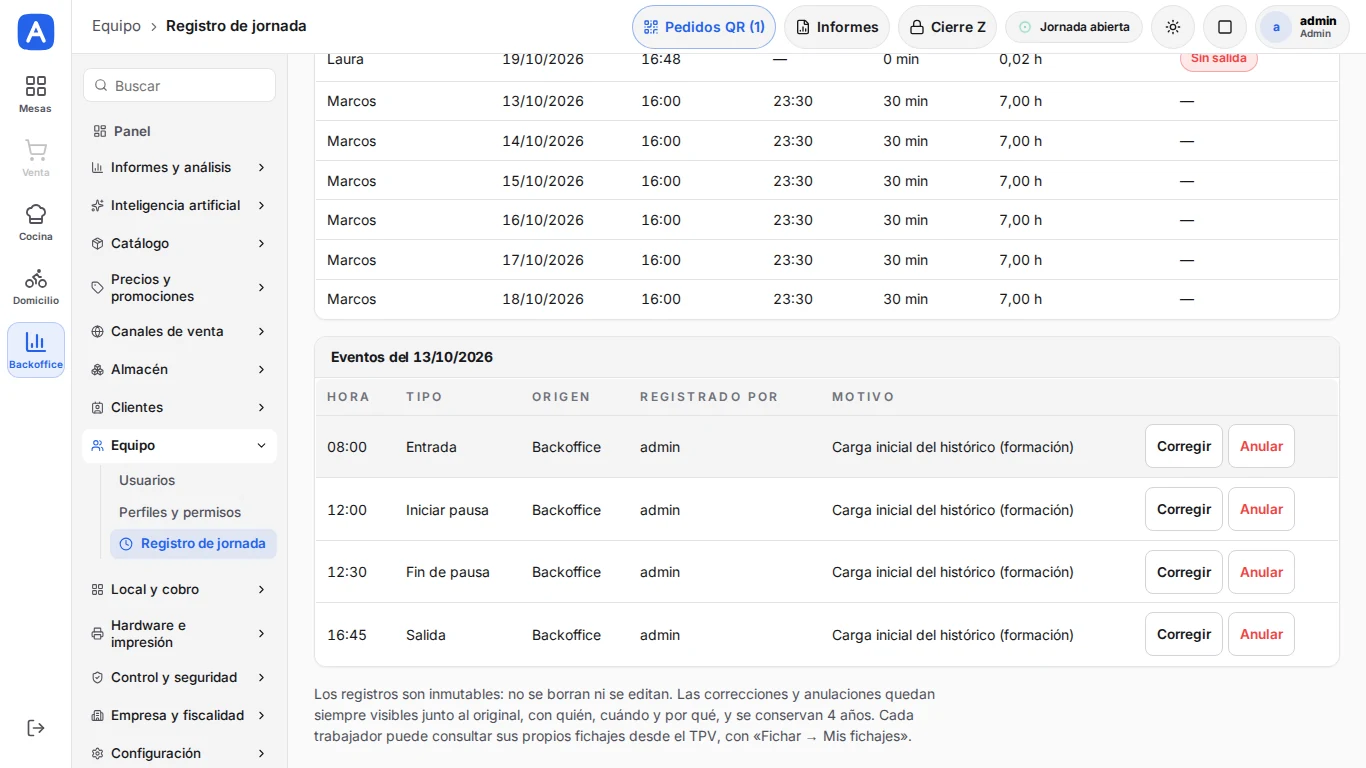Screen dimensions: 1366x768
Task: Click the app logo icon
Action: 36,32
